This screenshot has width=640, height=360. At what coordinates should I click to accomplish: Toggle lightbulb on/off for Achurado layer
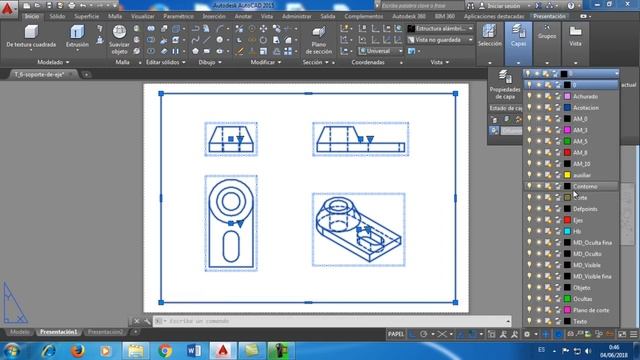coord(529,96)
